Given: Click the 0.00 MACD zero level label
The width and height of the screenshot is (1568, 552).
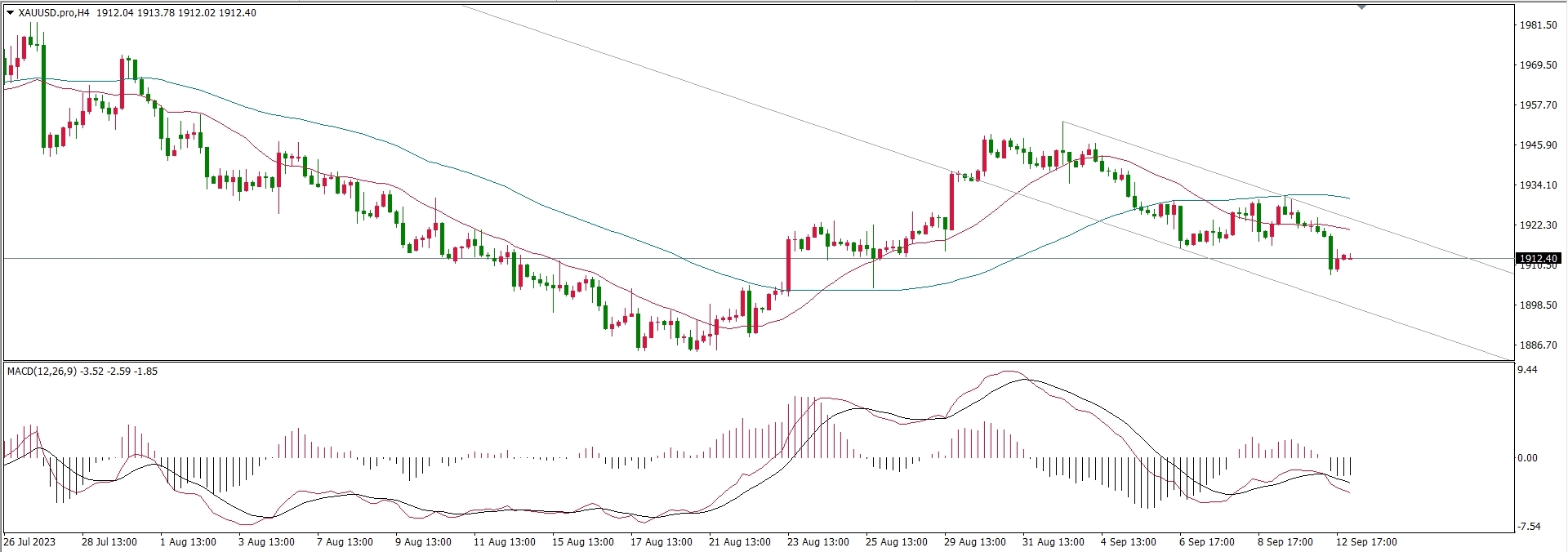Looking at the screenshot, I should (x=1527, y=458).
